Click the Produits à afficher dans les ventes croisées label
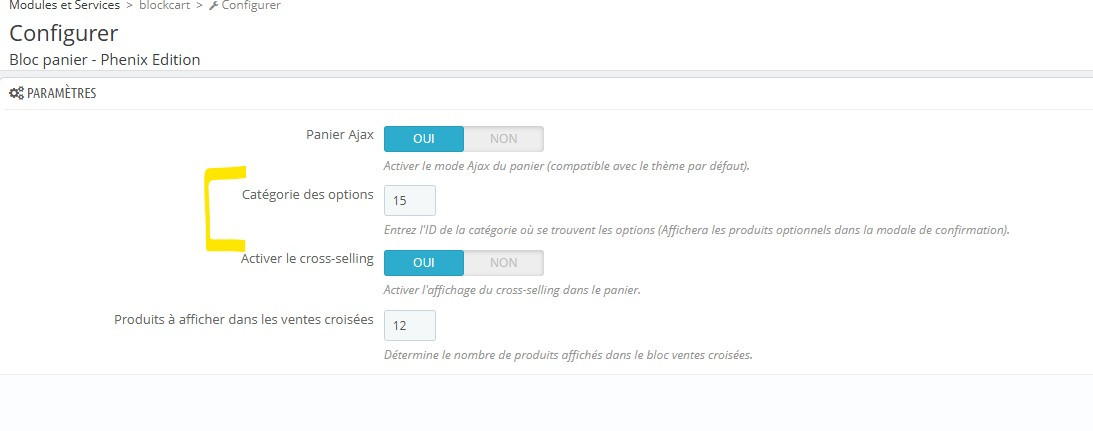 244,319
